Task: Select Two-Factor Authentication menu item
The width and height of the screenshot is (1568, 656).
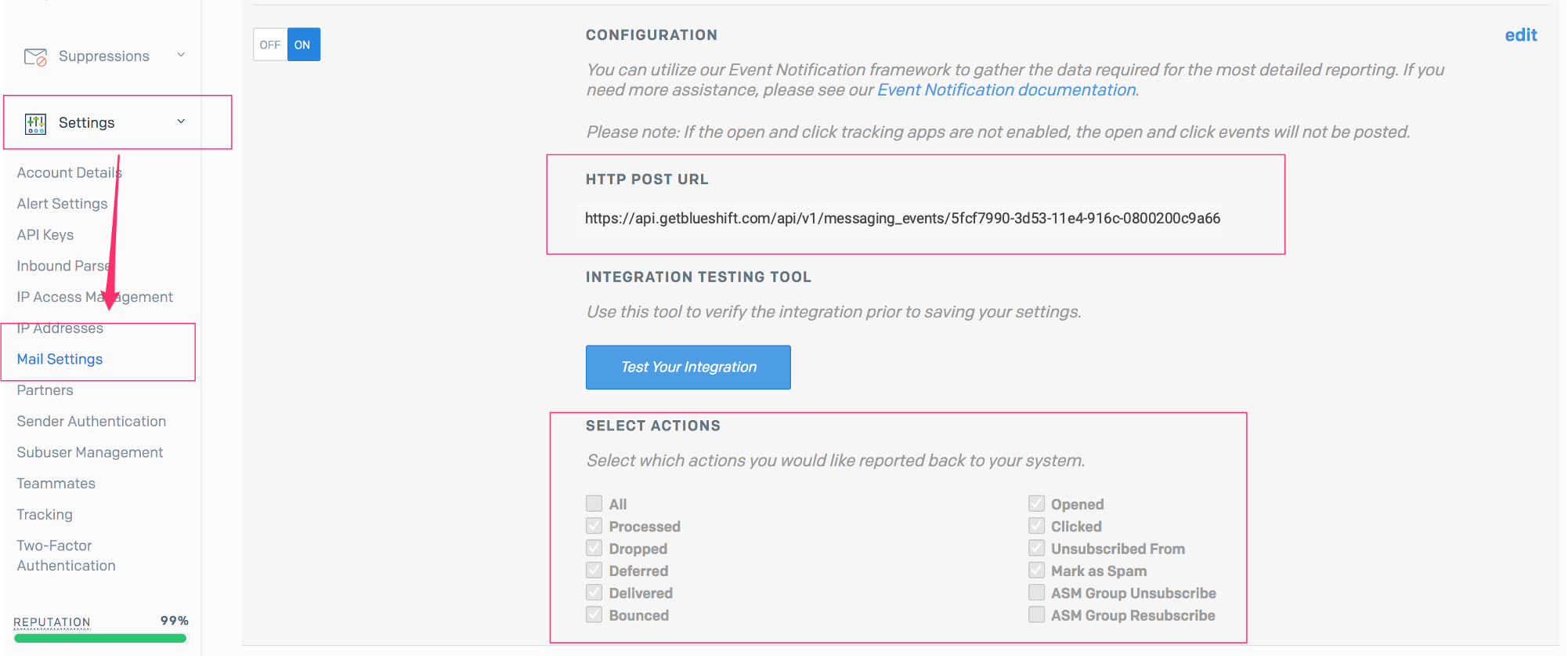Action: [x=66, y=556]
